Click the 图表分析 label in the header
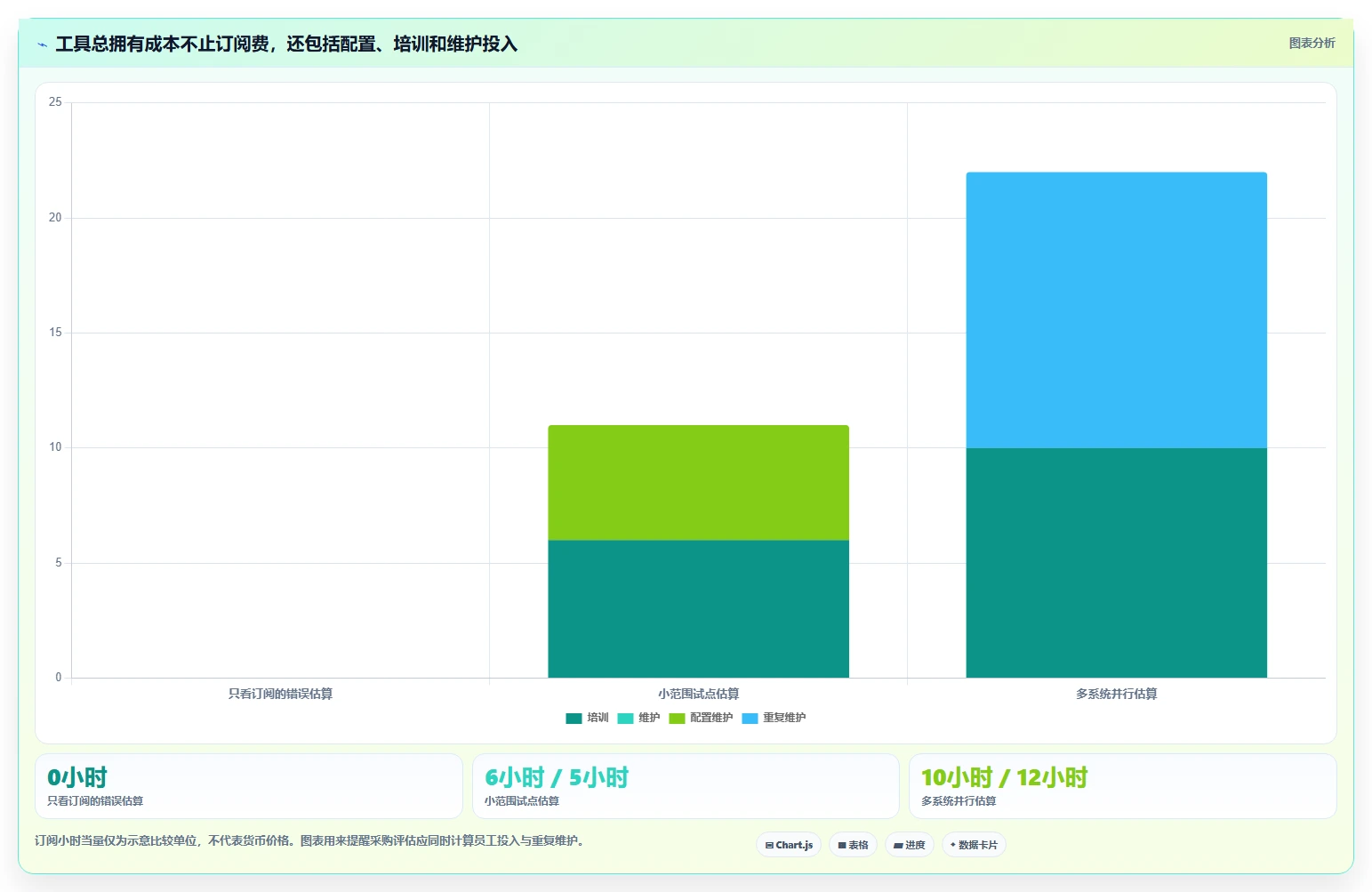The image size is (1372, 892). click(x=1312, y=43)
